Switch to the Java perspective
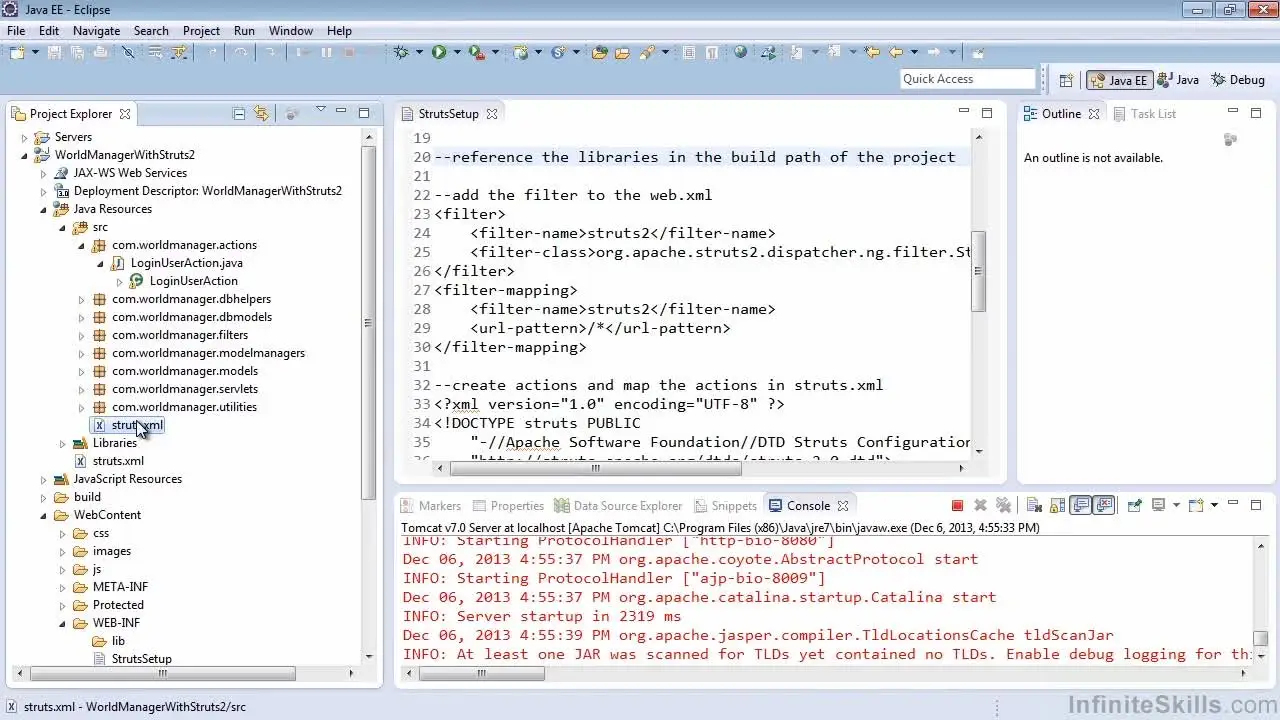Image resolution: width=1280 pixels, height=720 pixels. pos(1179,80)
